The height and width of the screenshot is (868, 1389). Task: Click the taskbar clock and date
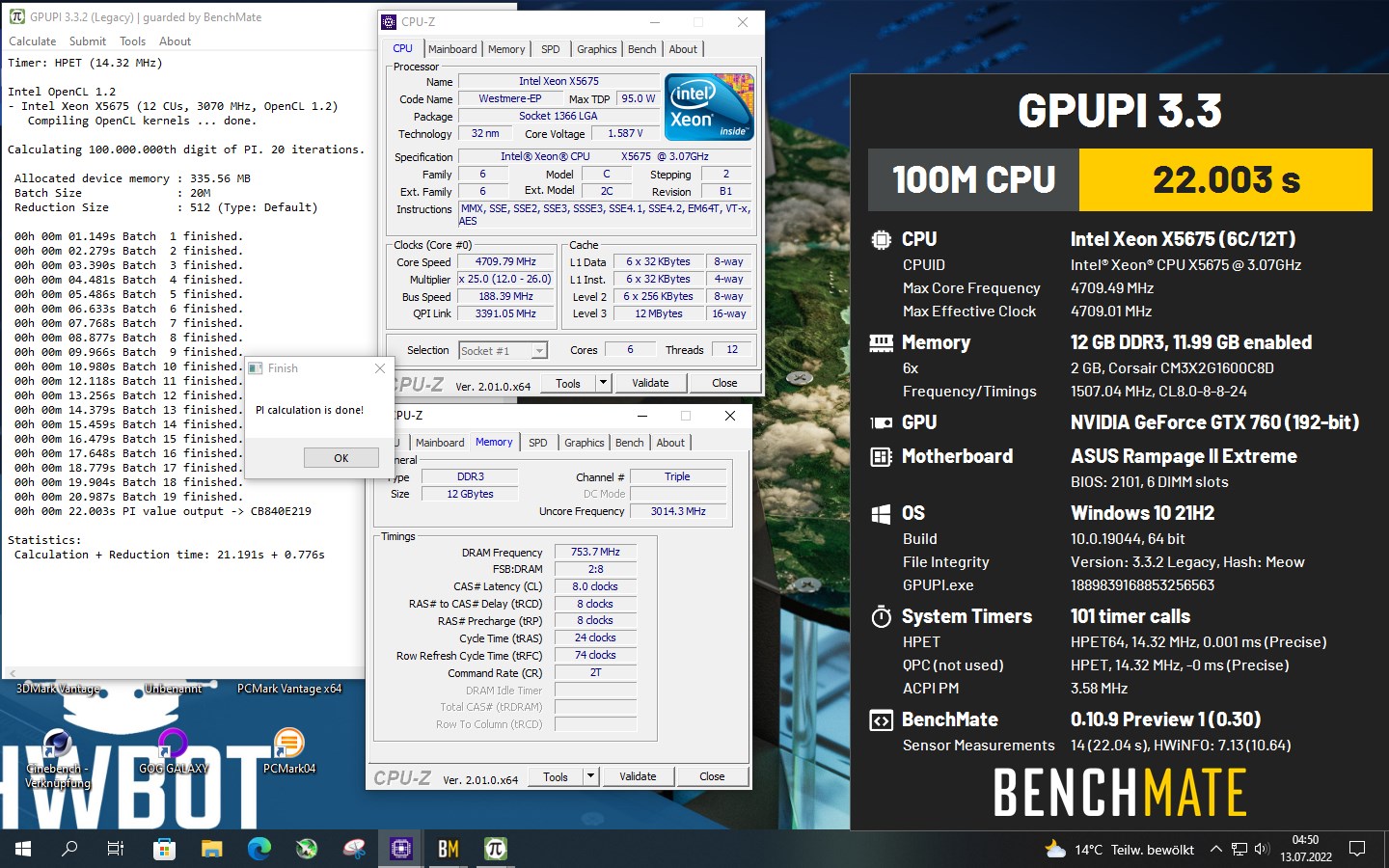1306,849
